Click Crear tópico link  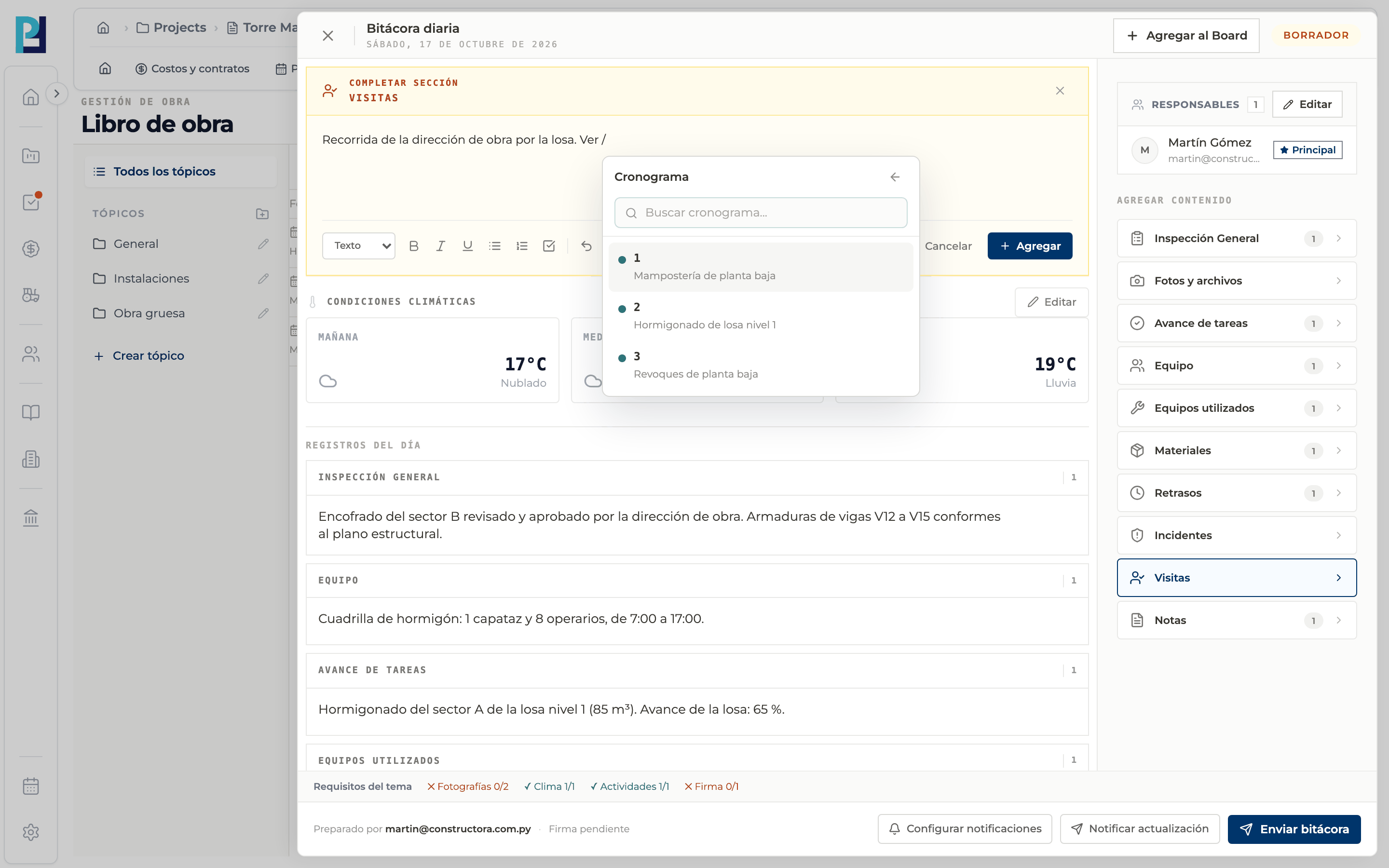pos(138,356)
